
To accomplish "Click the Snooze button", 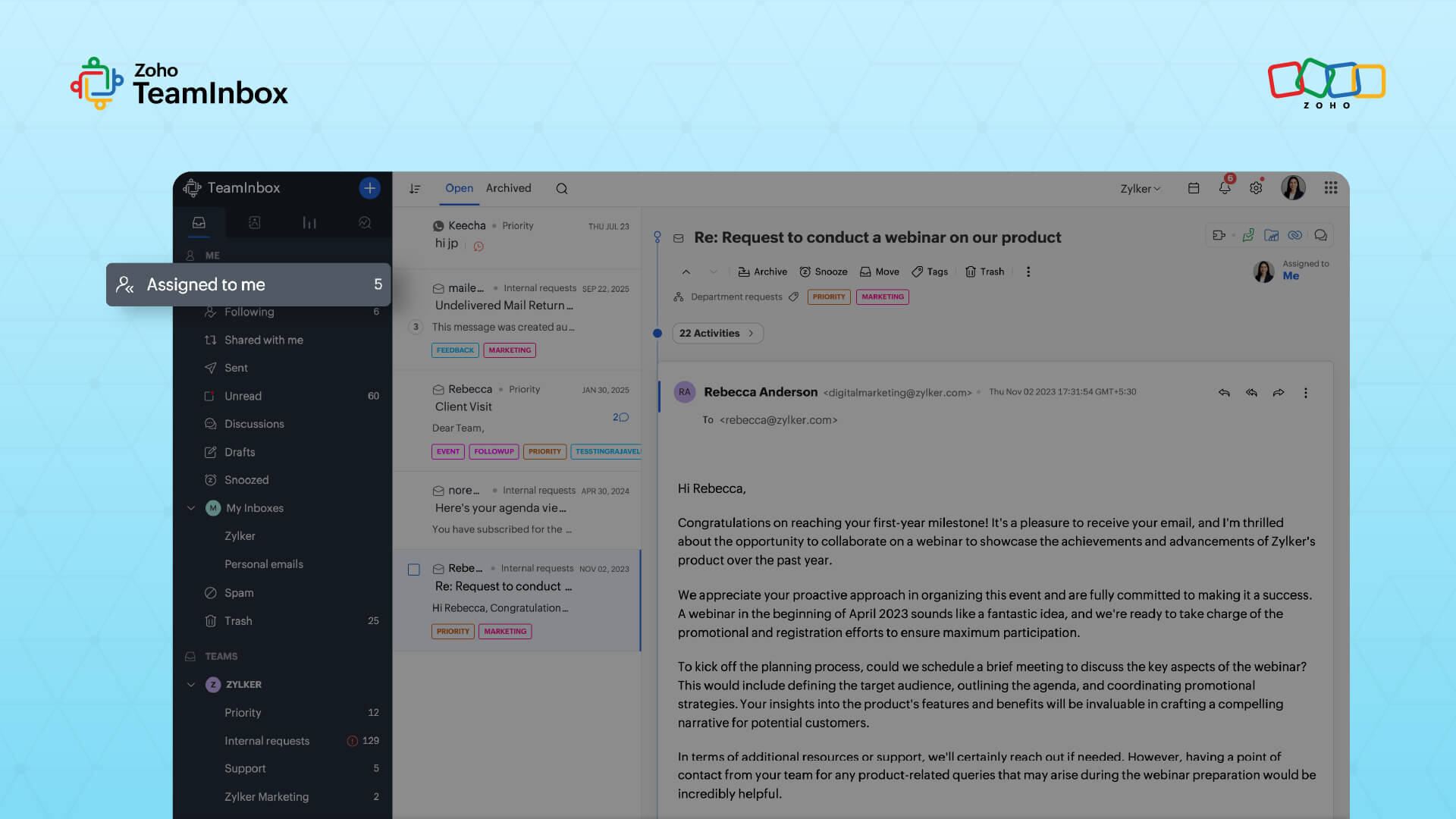I will tap(823, 271).
